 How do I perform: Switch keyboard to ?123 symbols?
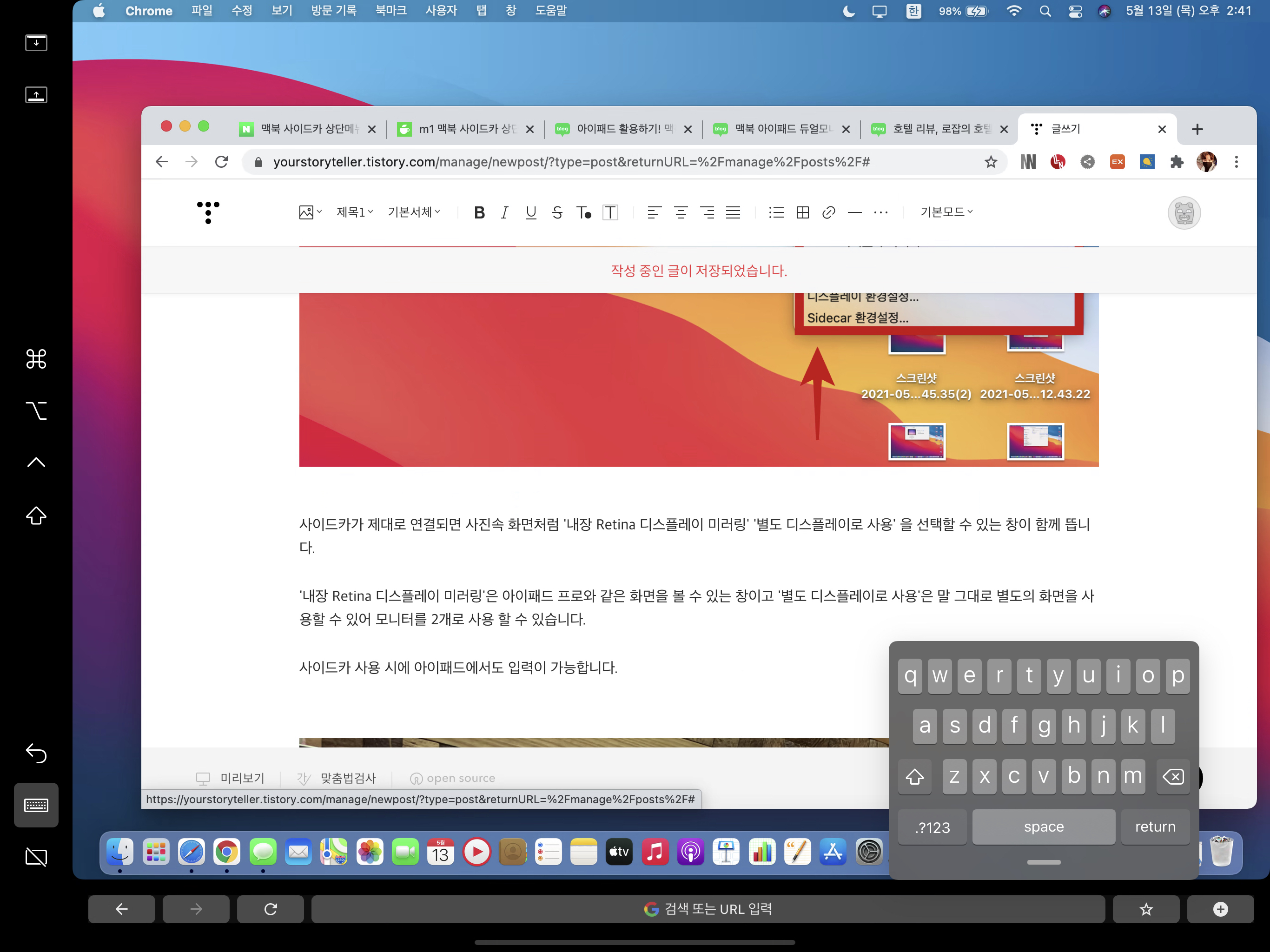(932, 827)
